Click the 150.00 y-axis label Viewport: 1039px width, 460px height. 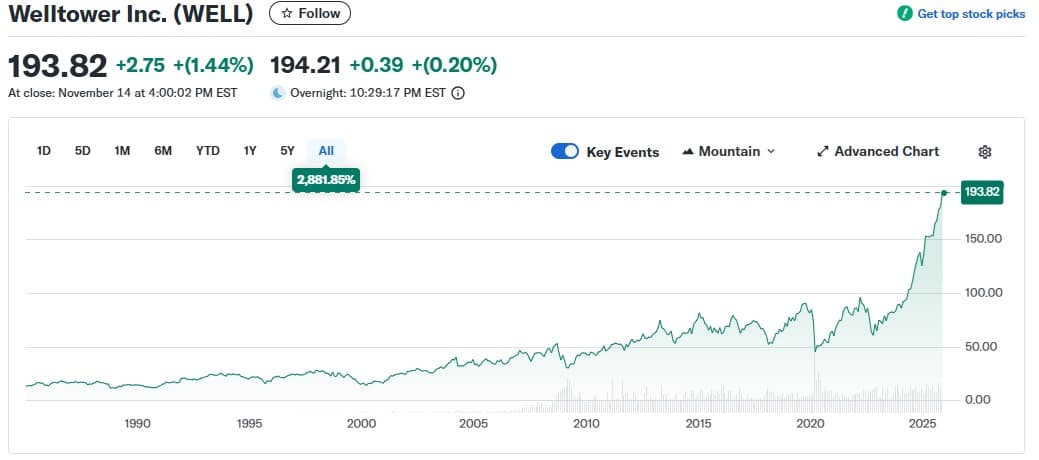click(983, 239)
